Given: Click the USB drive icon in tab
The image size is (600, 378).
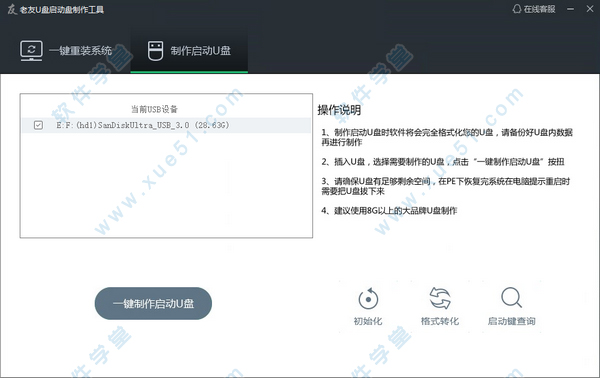Looking at the screenshot, I should click(x=155, y=51).
